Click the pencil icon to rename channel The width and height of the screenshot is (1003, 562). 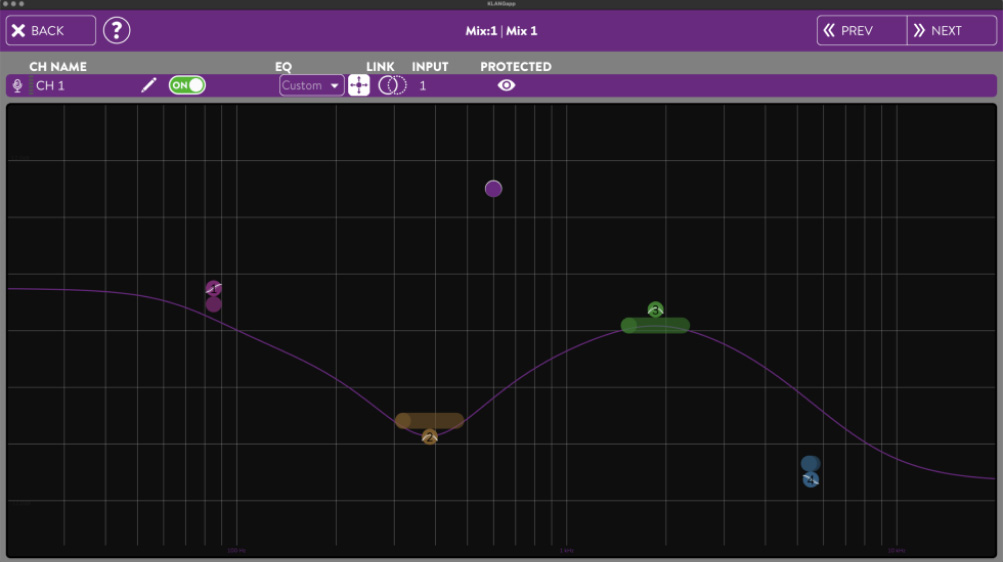(149, 86)
